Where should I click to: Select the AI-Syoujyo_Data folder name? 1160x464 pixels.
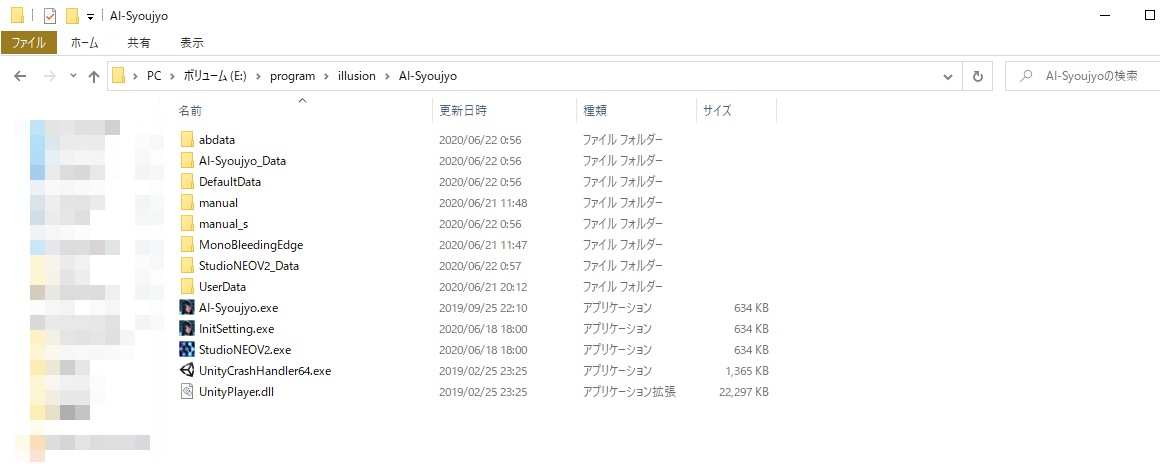click(242, 161)
